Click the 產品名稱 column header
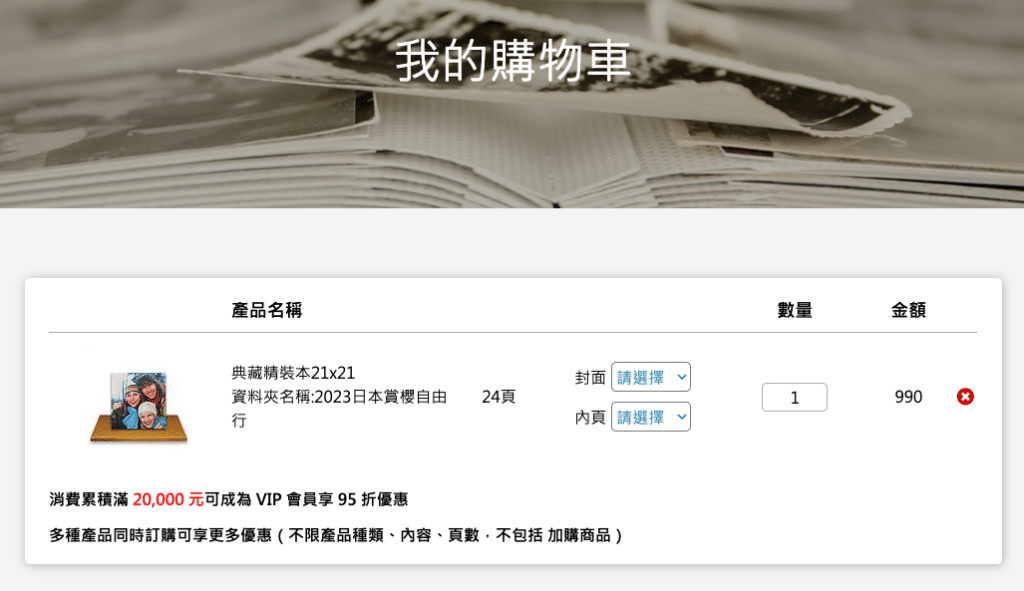 tap(267, 310)
